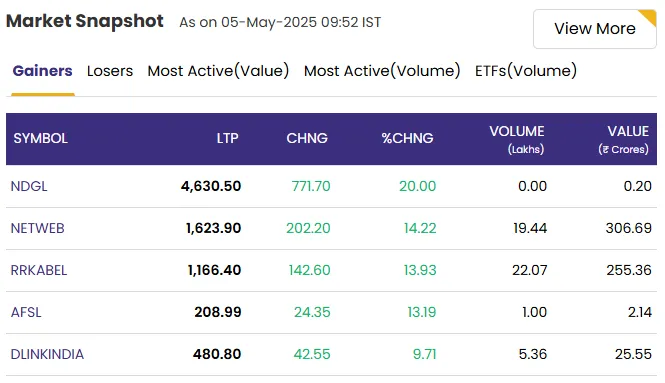This screenshot has width=665, height=383.
Task: Open the AFSL symbol link
Action: [x=26, y=312]
